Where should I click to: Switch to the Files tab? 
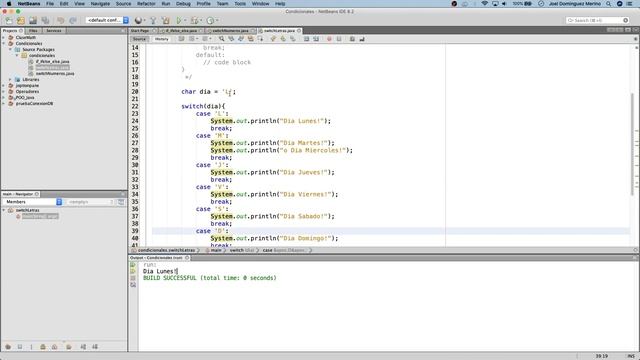pos(33,31)
